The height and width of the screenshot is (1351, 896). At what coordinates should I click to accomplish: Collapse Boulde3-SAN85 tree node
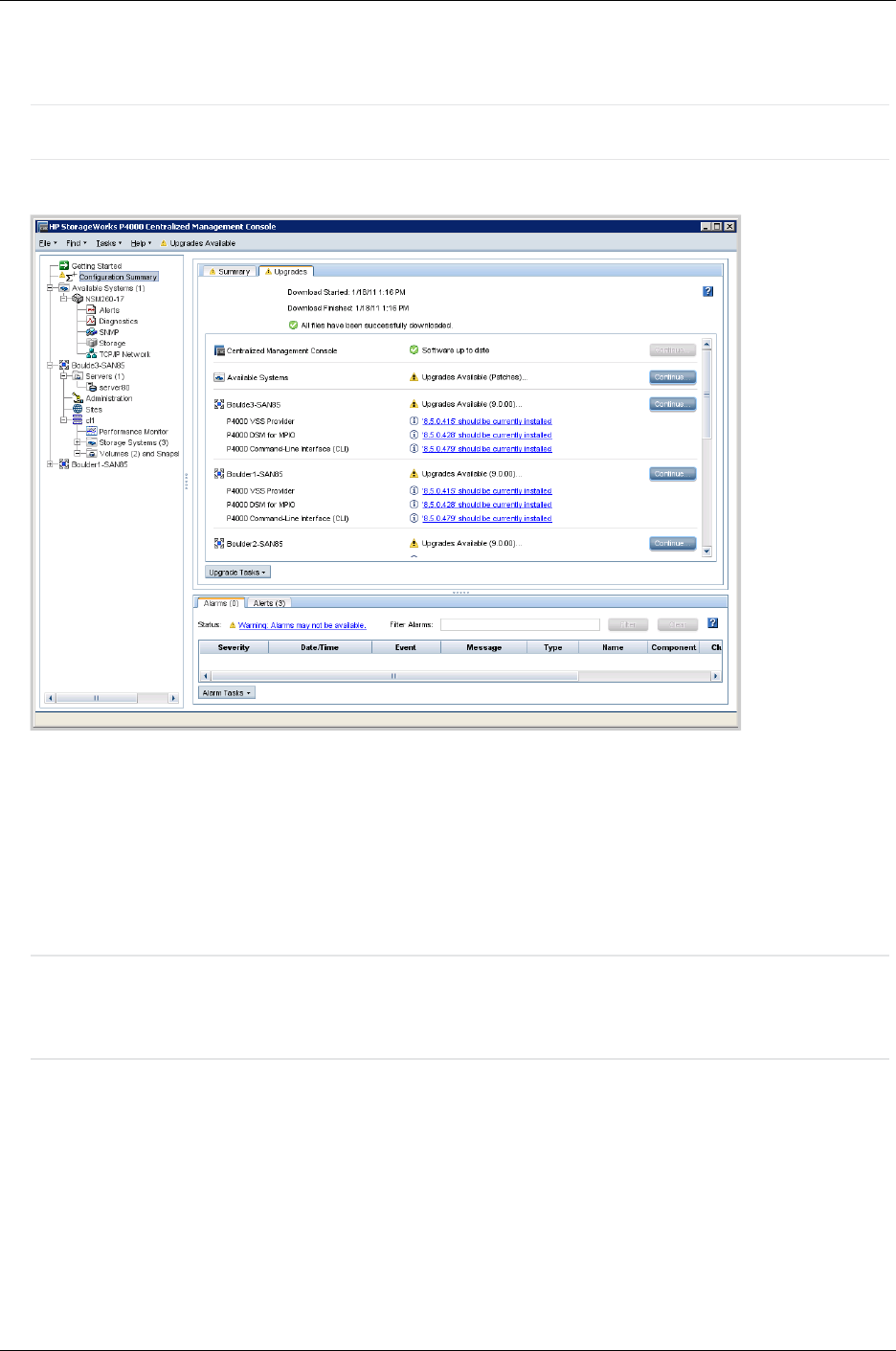click(x=51, y=365)
